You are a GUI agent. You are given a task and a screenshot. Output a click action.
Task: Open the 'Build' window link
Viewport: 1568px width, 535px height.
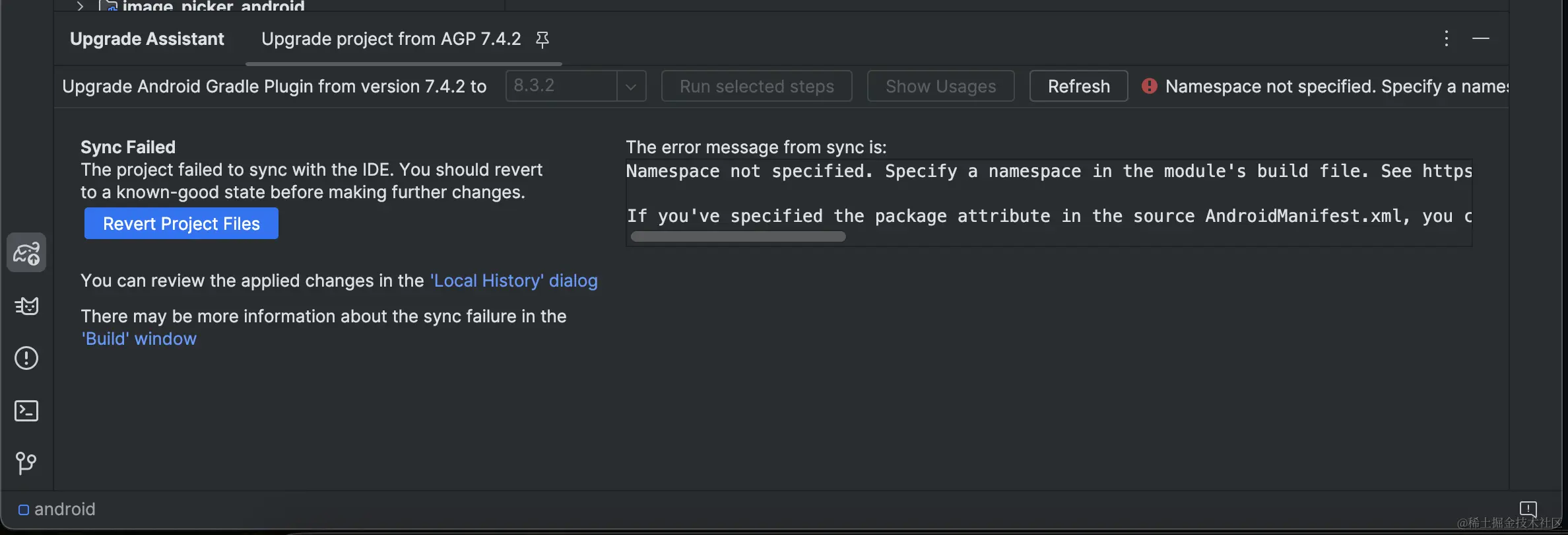tap(139, 338)
